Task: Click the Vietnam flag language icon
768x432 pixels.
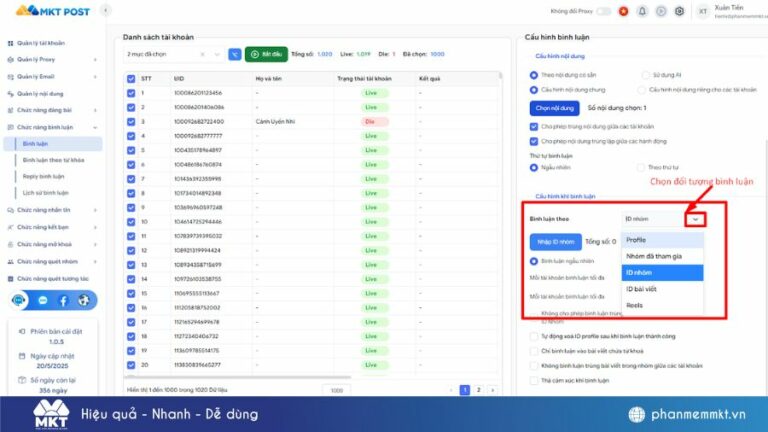Action: pyautogui.click(x=624, y=11)
